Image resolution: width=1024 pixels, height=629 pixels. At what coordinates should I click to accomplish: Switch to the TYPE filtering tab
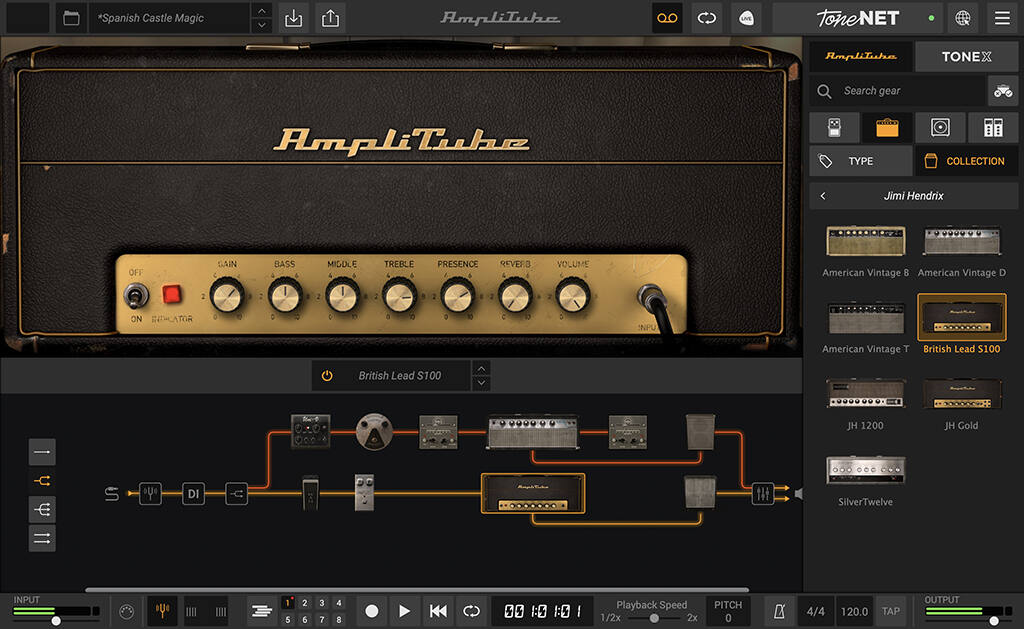click(x=860, y=160)
